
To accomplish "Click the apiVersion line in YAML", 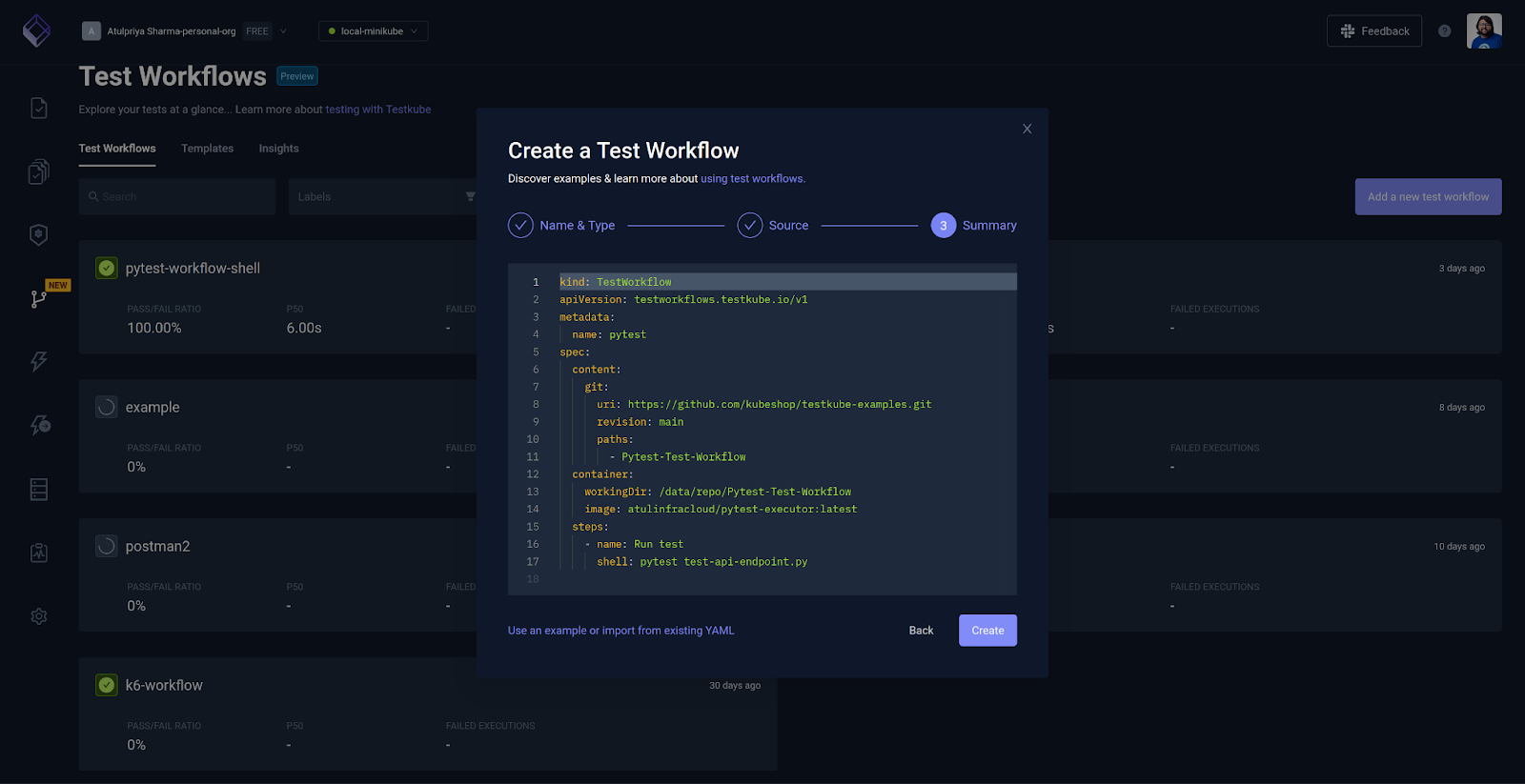I will (683, 299).
